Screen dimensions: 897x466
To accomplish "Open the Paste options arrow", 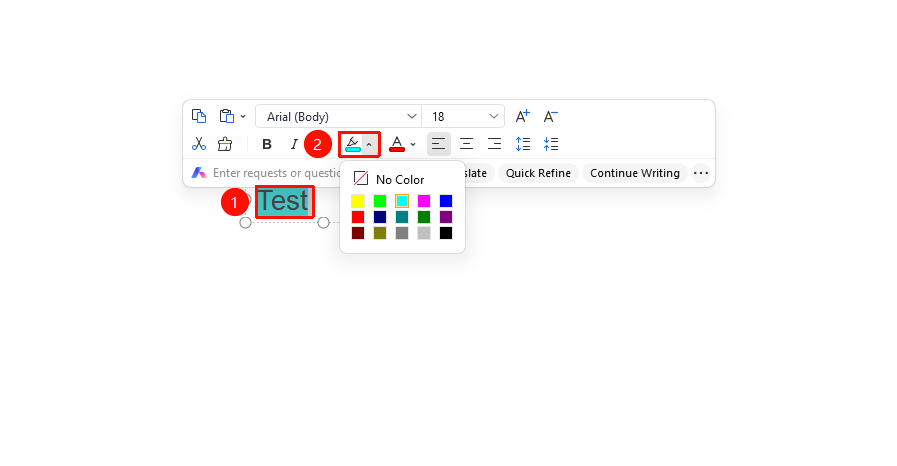I will coord(243,117).
